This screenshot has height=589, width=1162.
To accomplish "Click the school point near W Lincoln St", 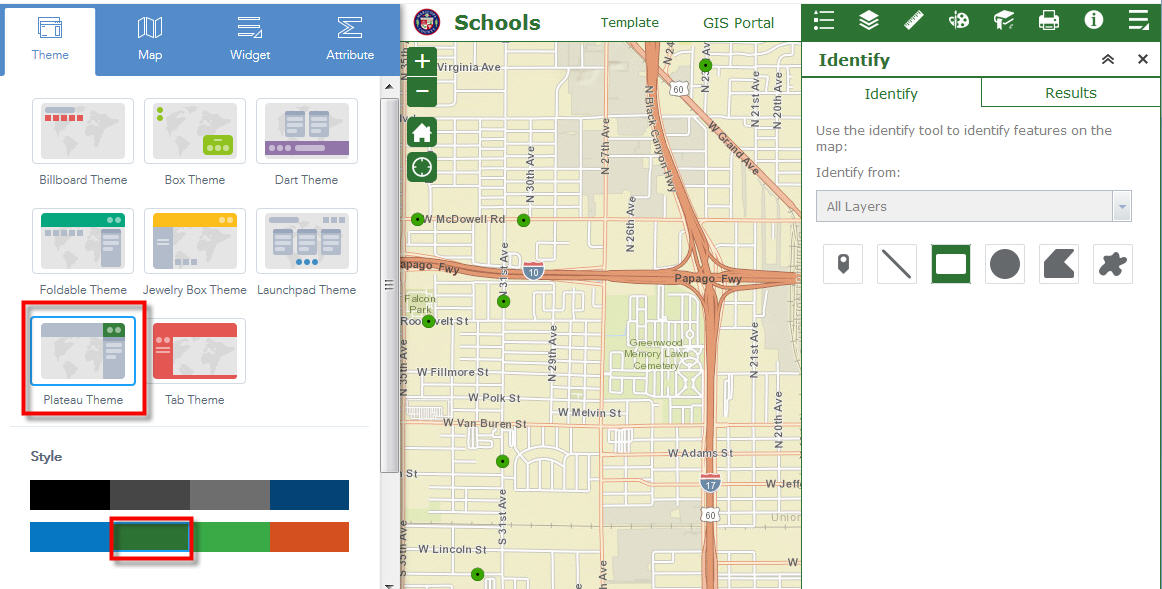I will pyautogui.click(x=477, y=573).
